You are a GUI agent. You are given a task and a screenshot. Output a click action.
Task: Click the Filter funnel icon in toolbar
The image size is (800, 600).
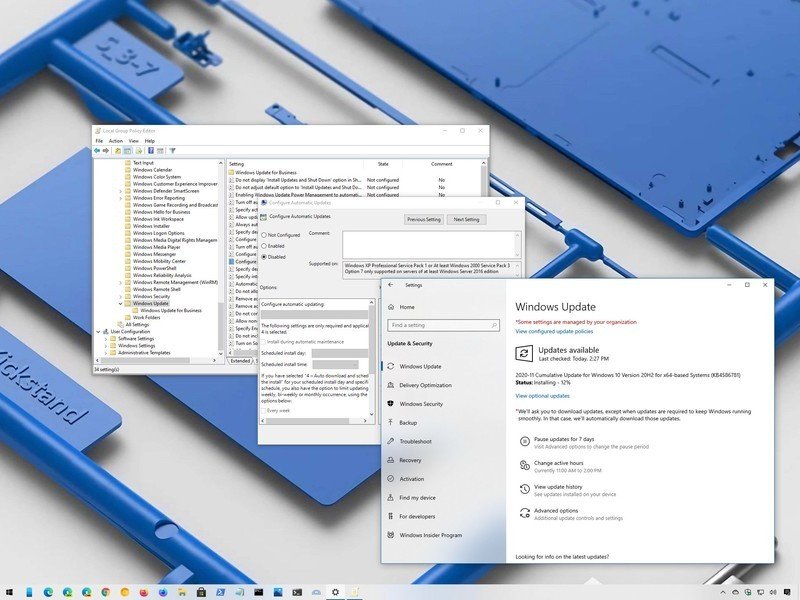pos(172,151)
